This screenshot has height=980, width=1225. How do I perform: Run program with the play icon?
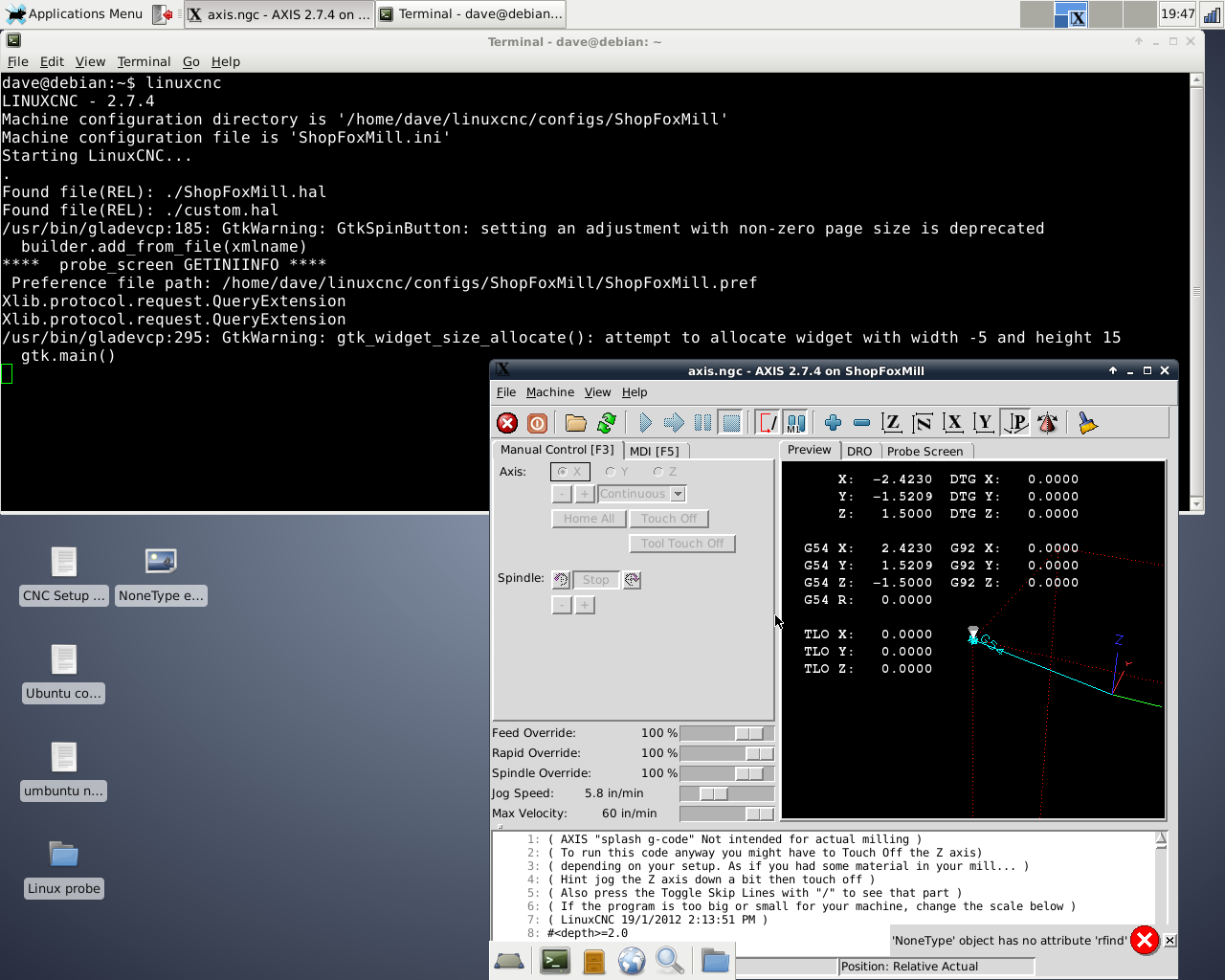pyautogui.click(x=645, y=423)
